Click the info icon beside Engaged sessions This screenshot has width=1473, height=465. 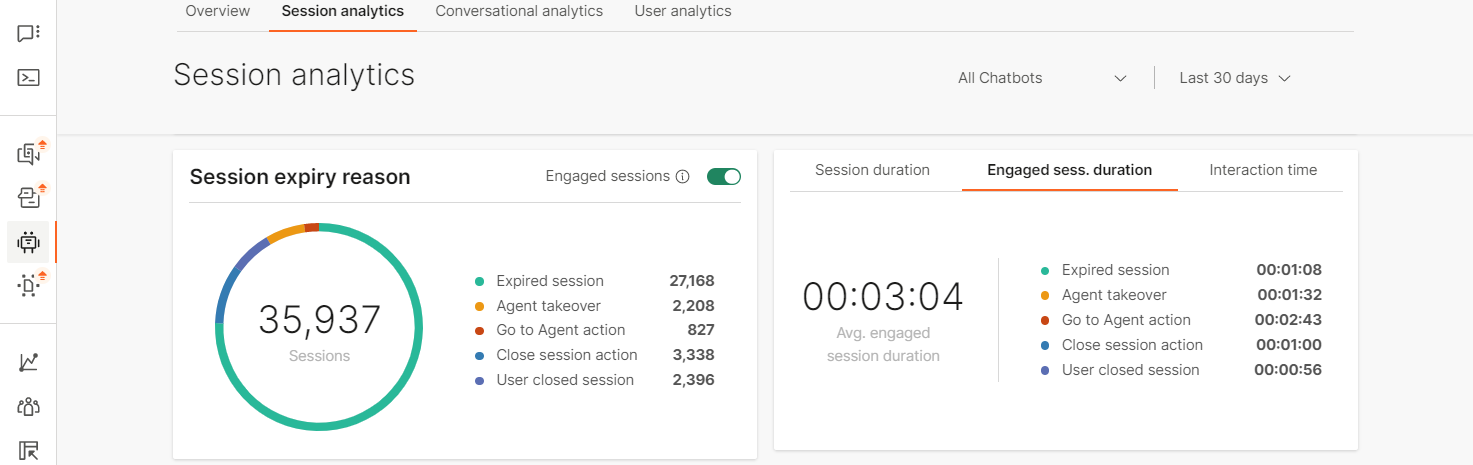click(683, 177)
